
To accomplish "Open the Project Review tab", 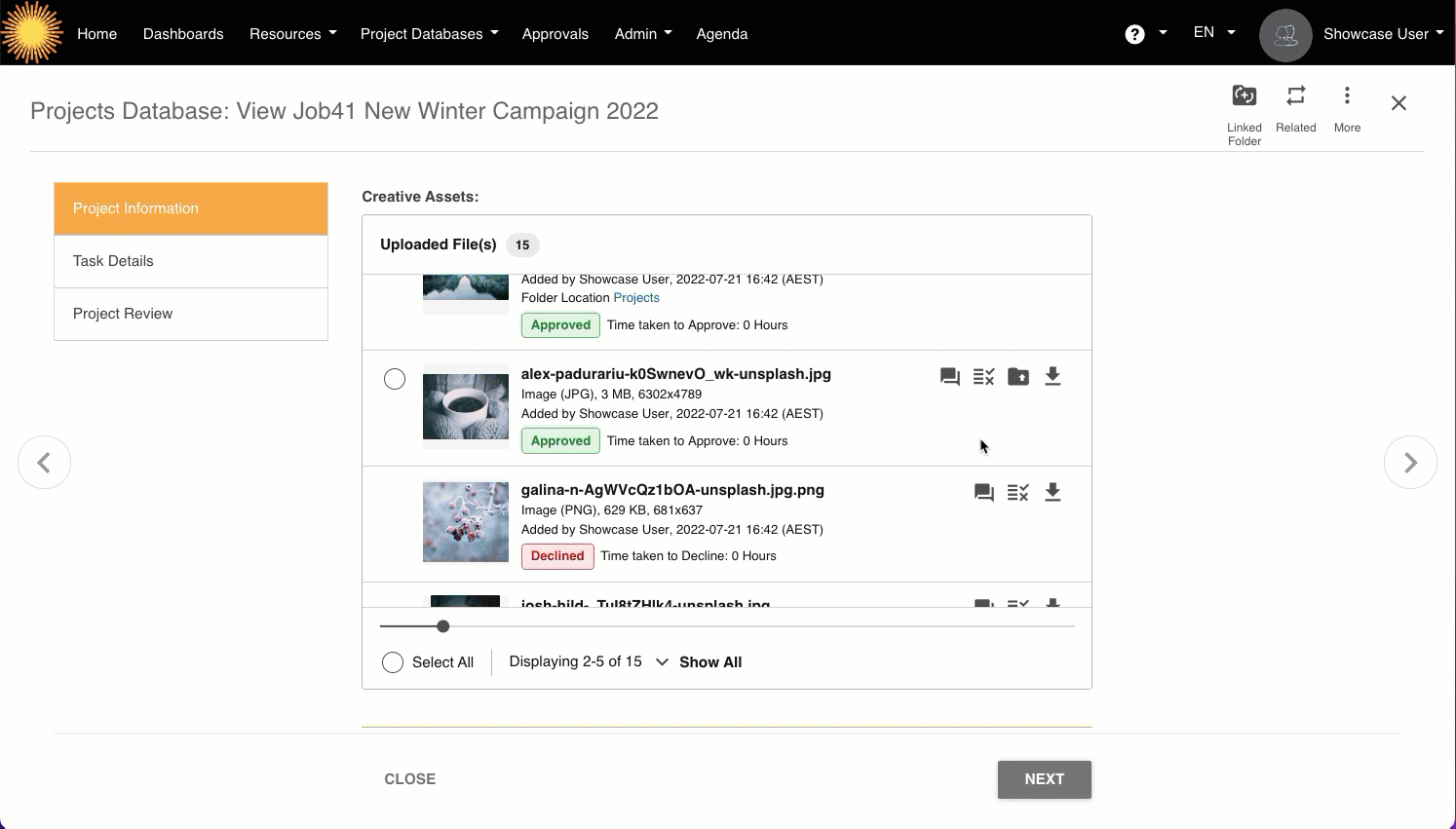I will point(191,314).
